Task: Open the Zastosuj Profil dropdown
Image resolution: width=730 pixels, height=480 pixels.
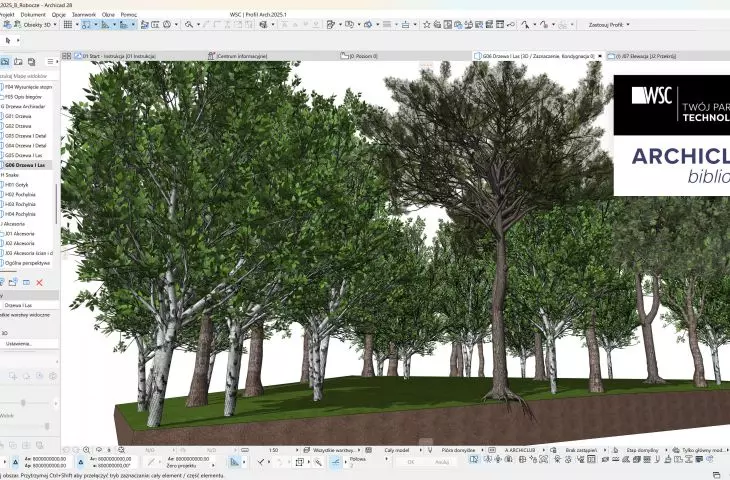Action: 609,25
